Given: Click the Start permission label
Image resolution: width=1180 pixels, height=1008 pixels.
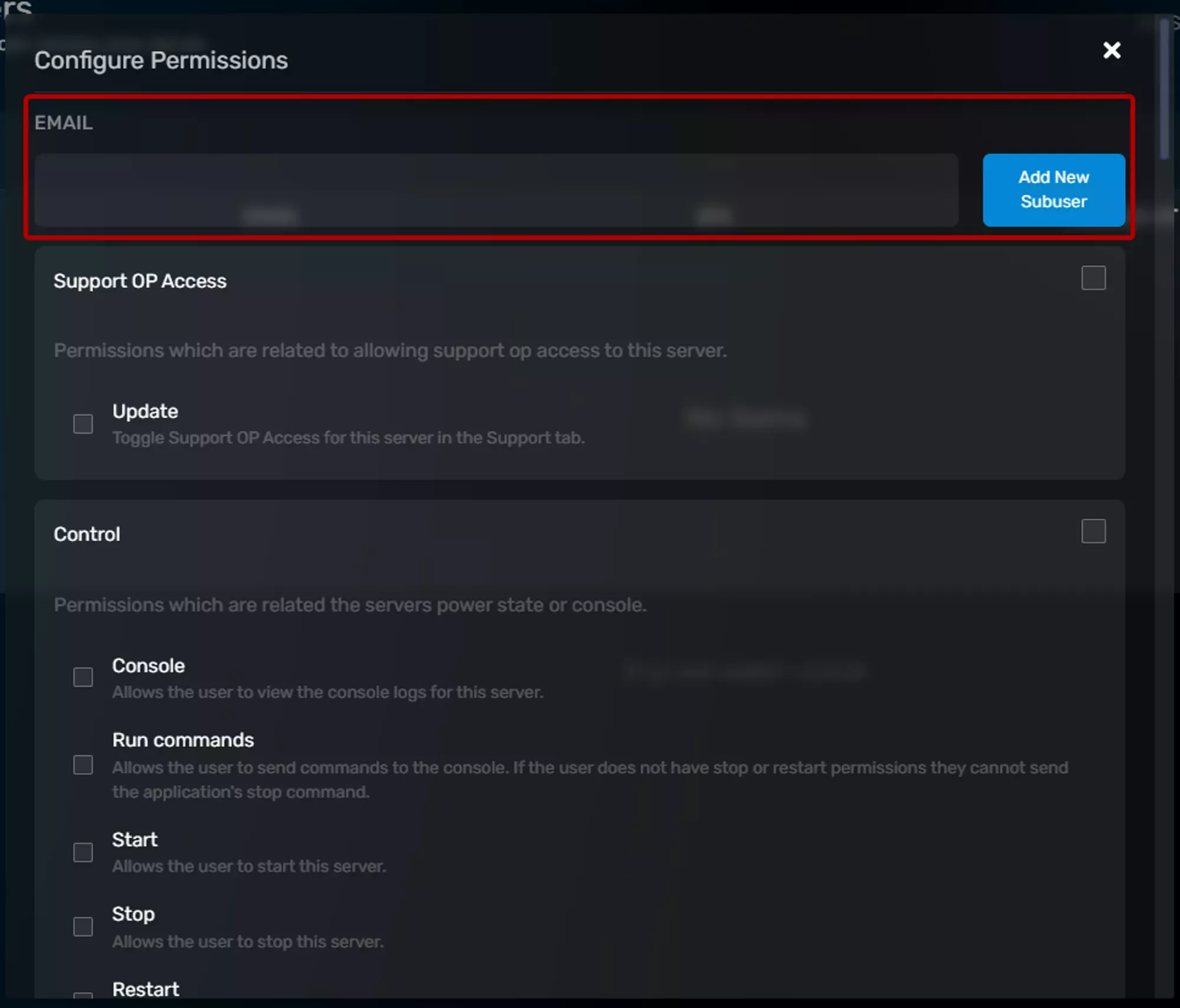Looking at the screenshot, I should point(135,839).
